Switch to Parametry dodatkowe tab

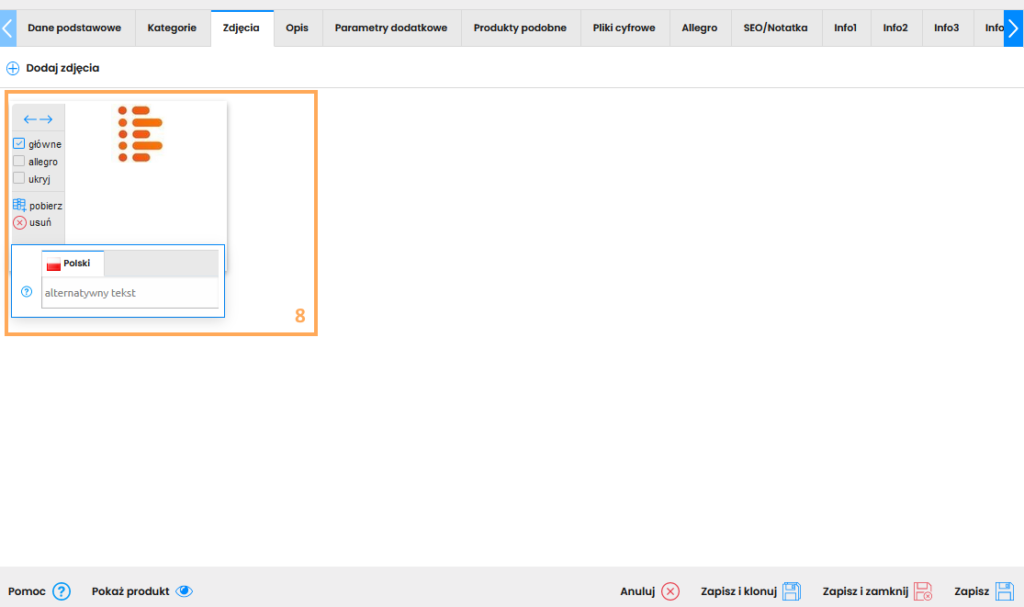click(391, 28)
